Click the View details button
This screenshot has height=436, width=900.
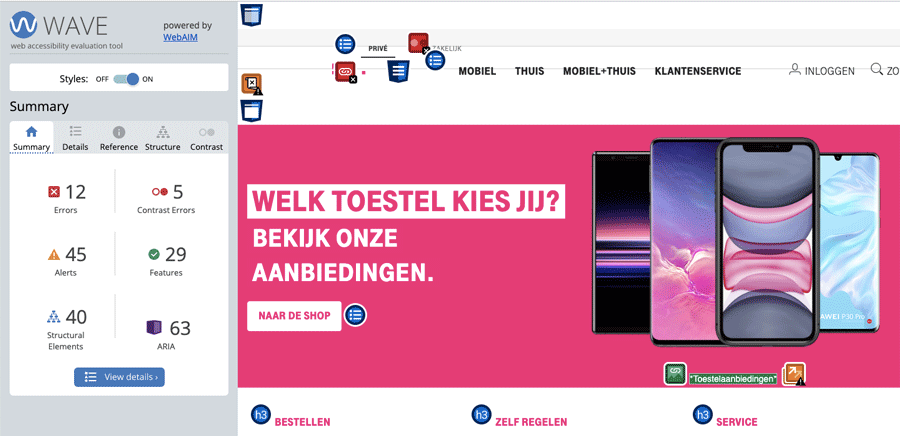coord(119,377)
